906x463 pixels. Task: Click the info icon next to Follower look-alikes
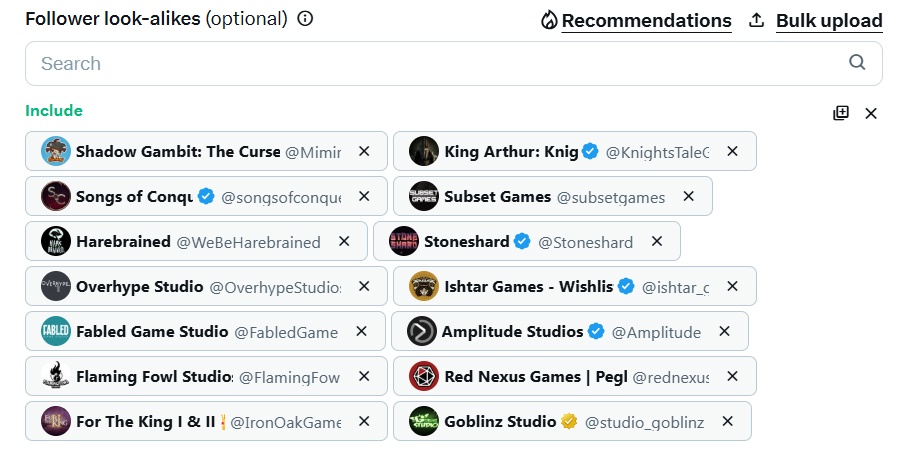click(306, 19)
